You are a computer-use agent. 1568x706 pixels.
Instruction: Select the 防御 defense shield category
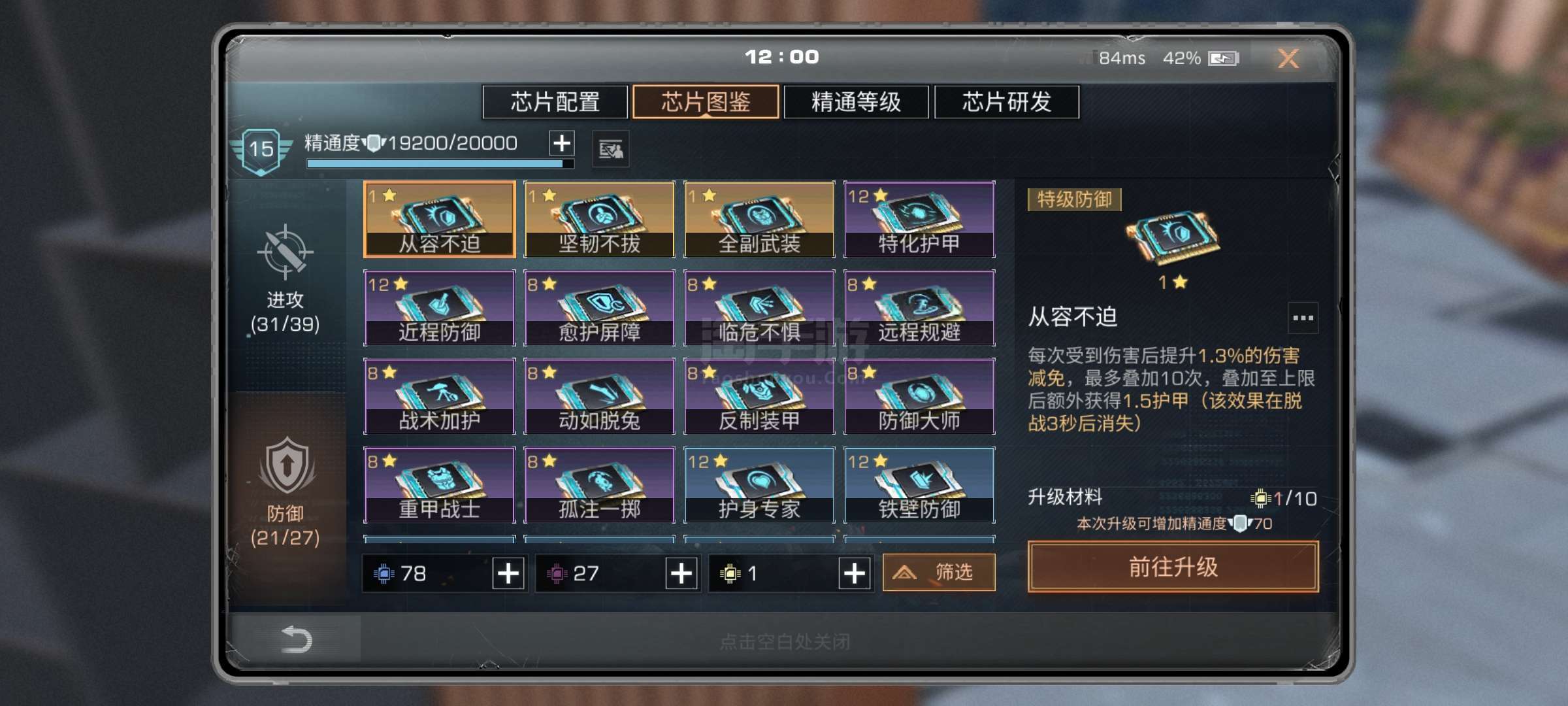(x=286, y=465)
